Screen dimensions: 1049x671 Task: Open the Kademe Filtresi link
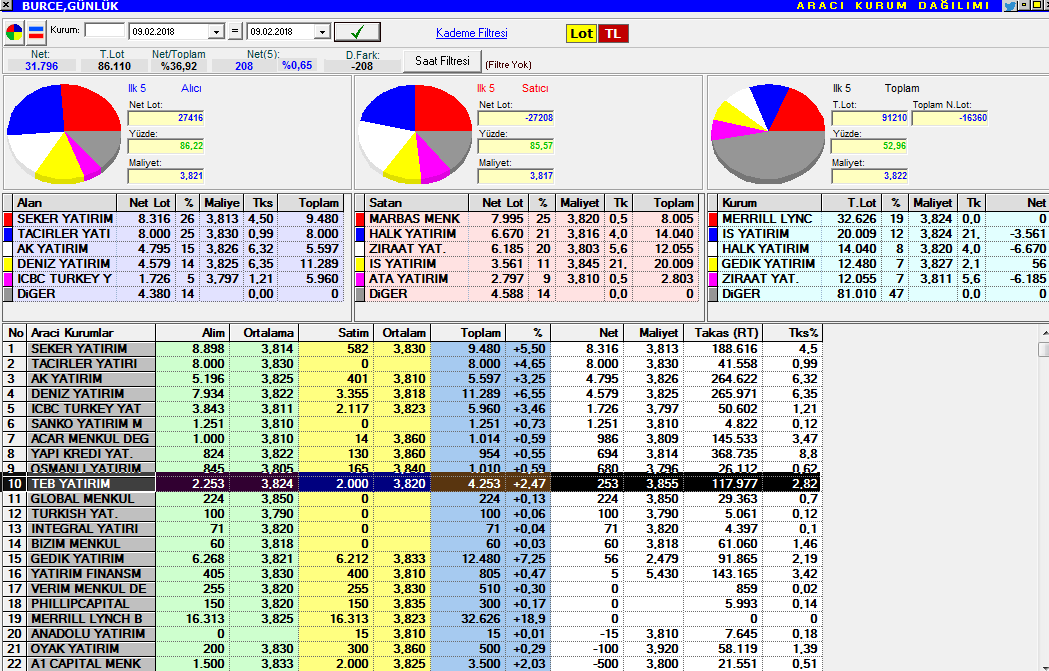472,33
